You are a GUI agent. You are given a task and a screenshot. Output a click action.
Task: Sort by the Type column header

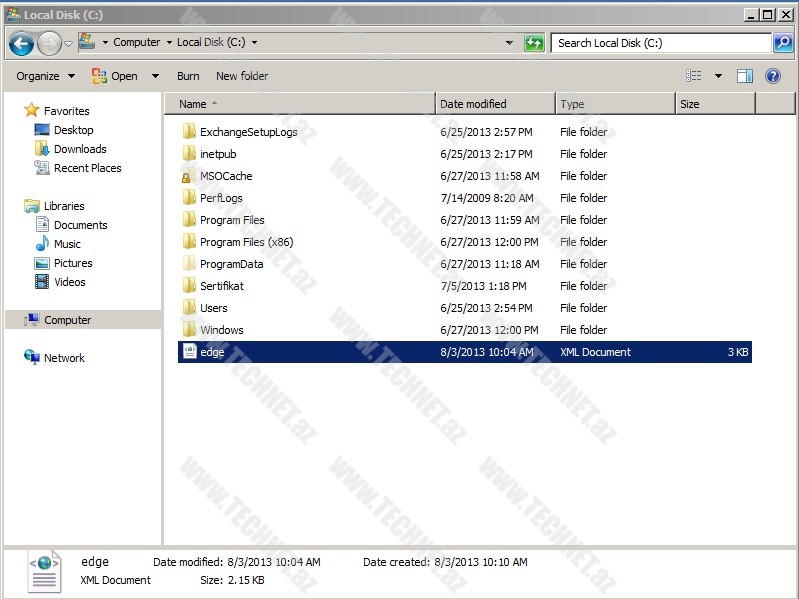click(x=616, y=104)
